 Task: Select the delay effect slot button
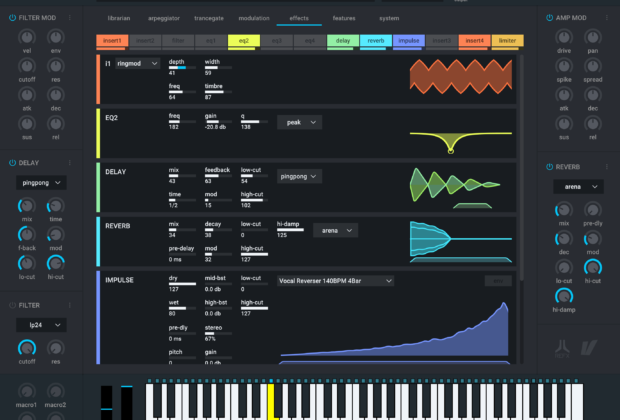343,41
